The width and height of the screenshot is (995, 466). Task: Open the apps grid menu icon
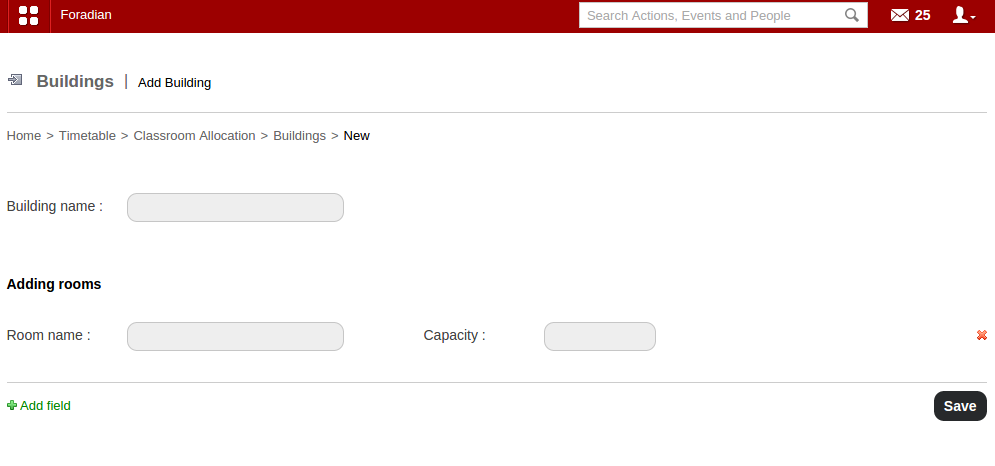pos(29,15)
